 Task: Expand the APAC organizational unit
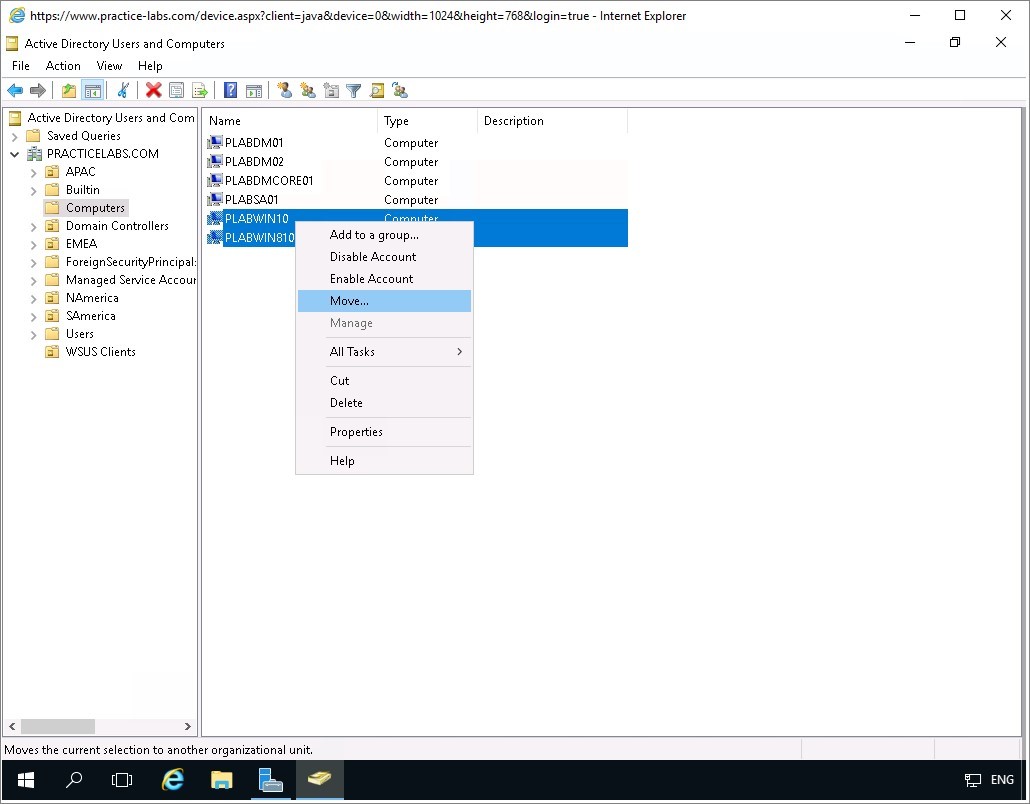pyautogui.click(x=33, y=172)
